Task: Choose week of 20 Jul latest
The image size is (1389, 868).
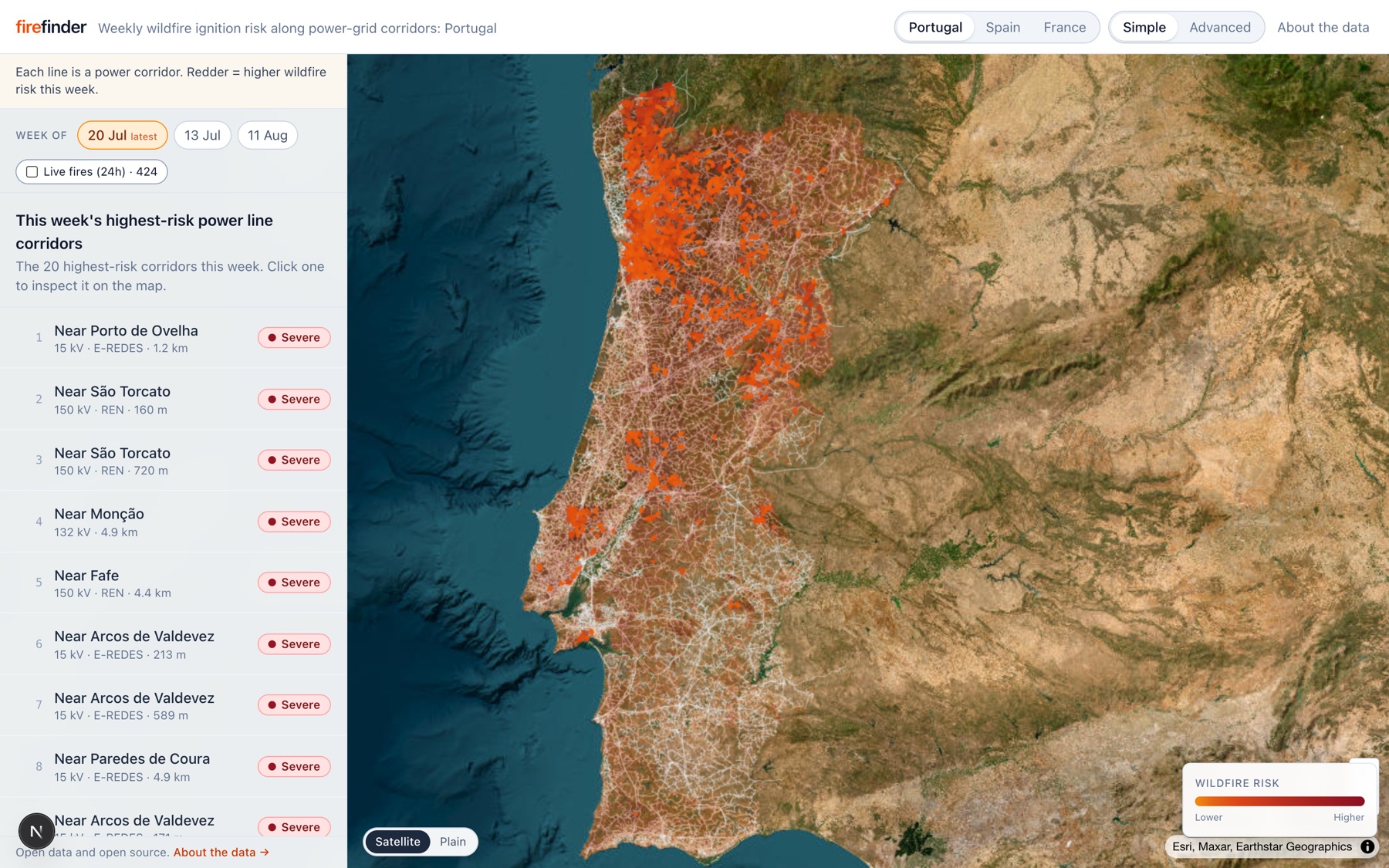Action: click(123, 135)
